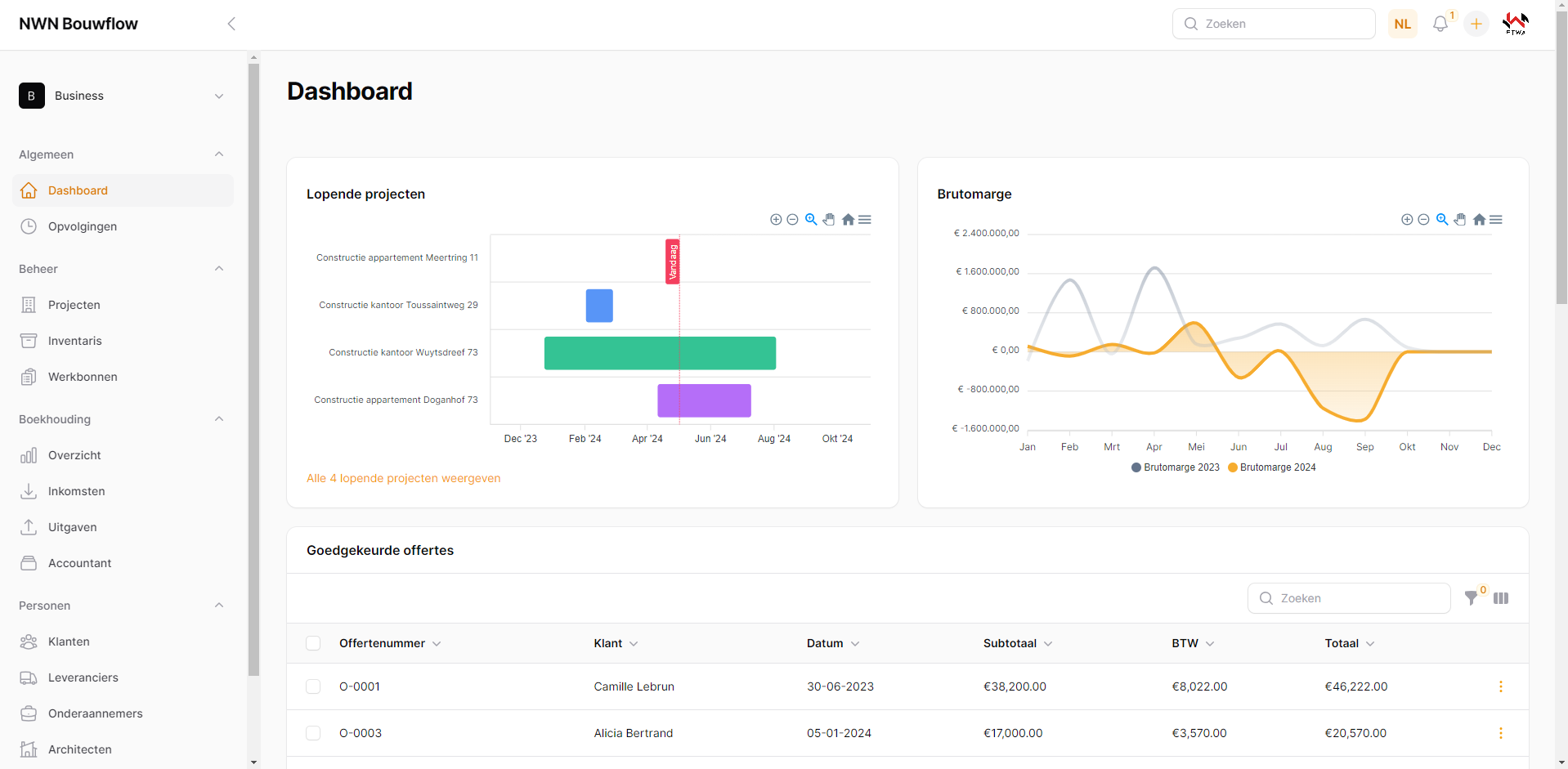Open the Brutomarge chart hamburger menu
The image size is (1568, 769).
click(1496, 220)
